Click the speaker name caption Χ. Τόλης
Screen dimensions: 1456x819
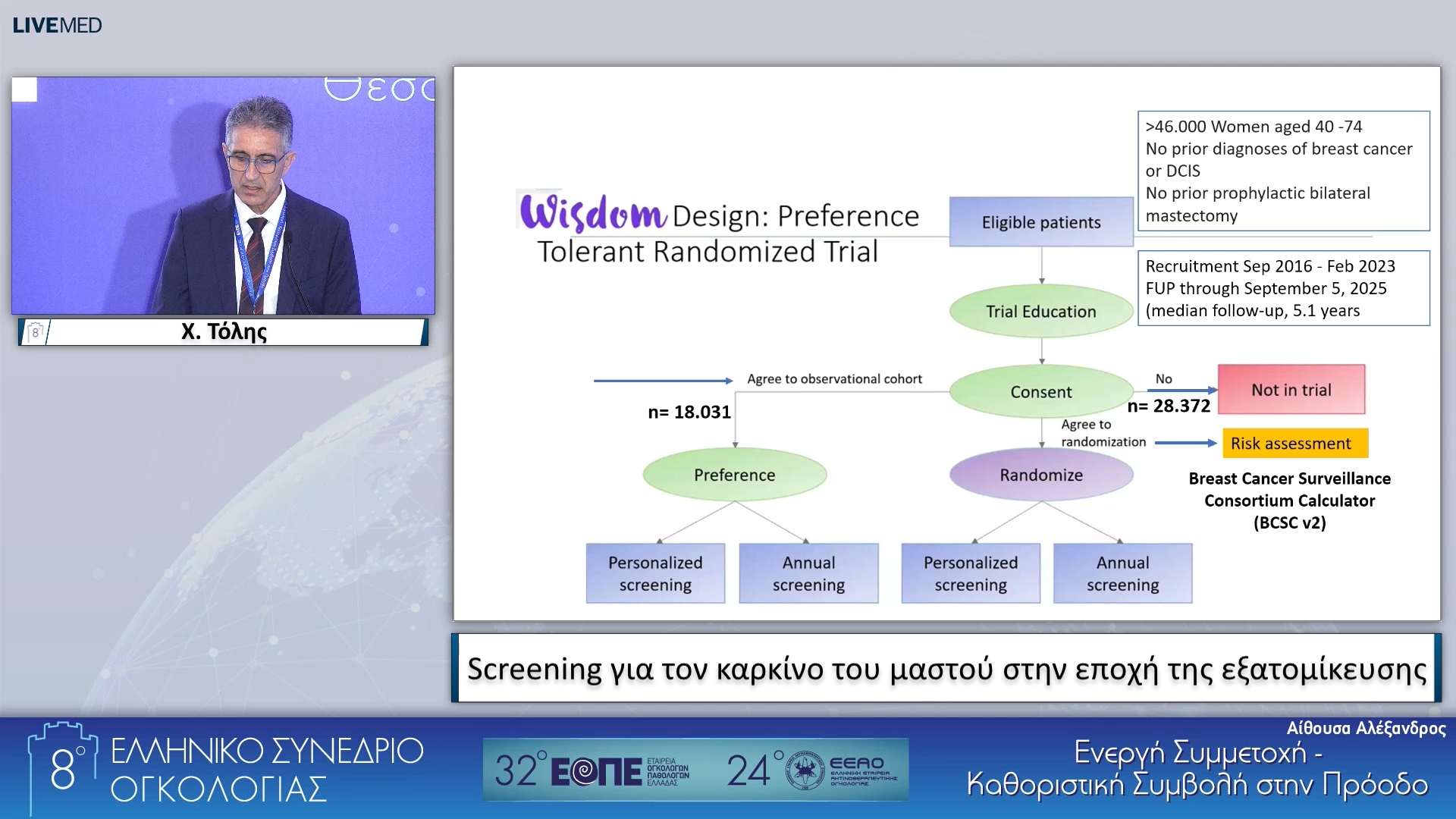pos(224,332)
